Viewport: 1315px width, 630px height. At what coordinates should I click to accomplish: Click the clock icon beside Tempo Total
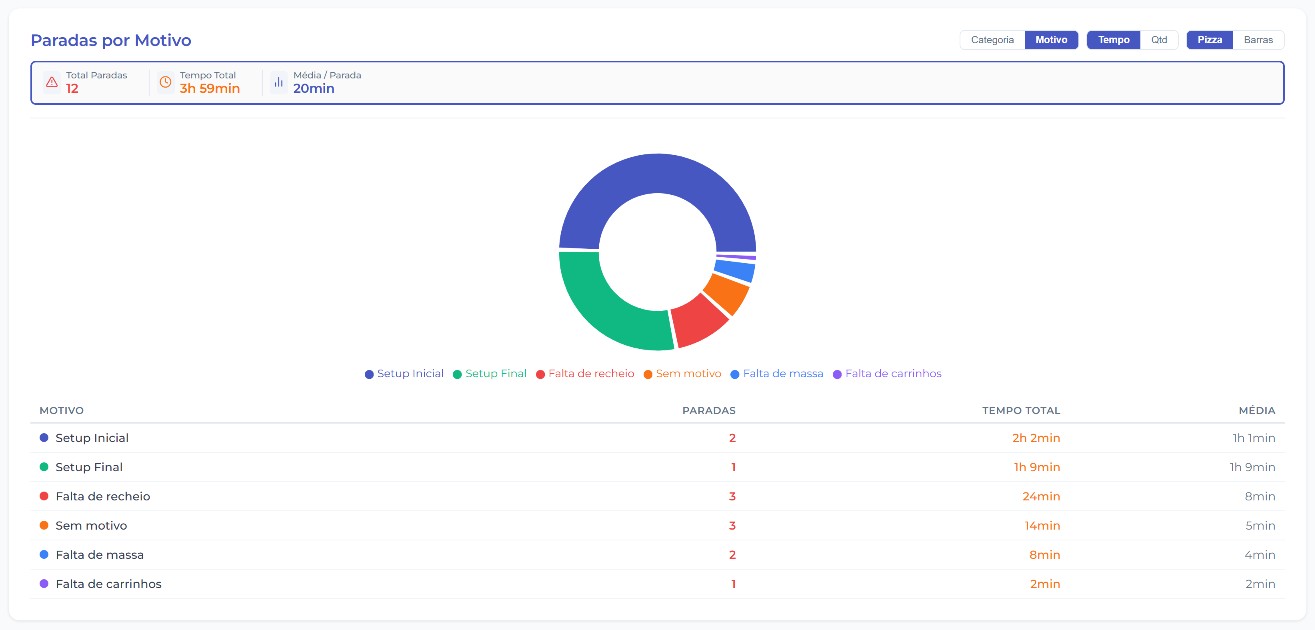(x=166, y=82)
